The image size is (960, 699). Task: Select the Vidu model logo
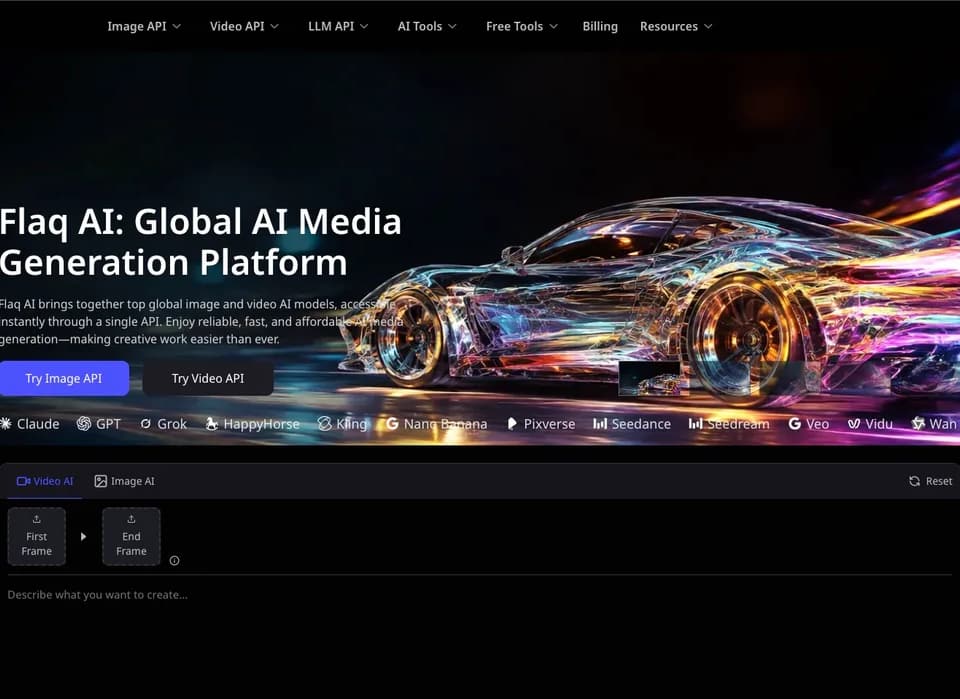[x=870, y=424]
